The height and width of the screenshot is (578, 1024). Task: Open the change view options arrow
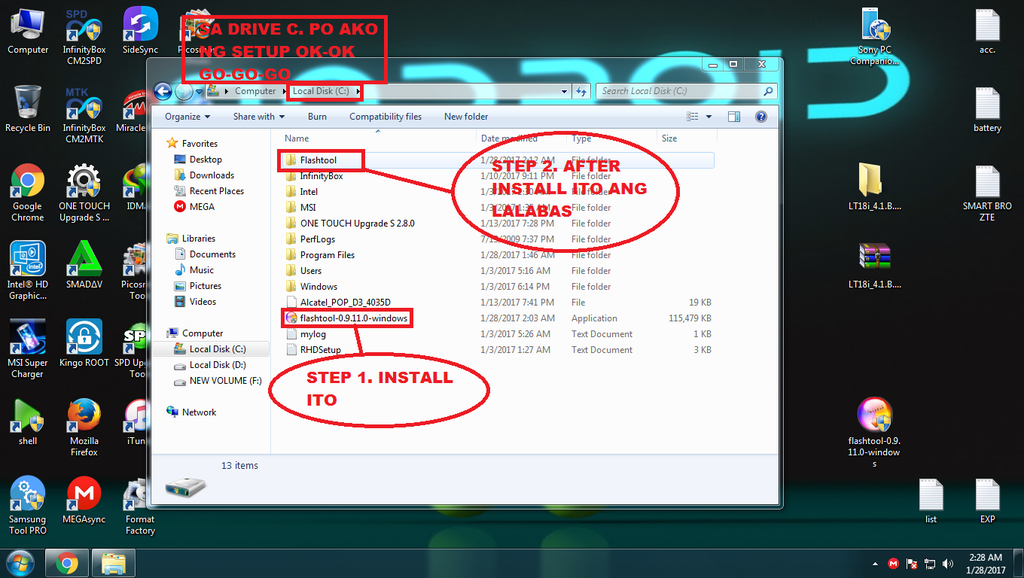tap(709, 116)
